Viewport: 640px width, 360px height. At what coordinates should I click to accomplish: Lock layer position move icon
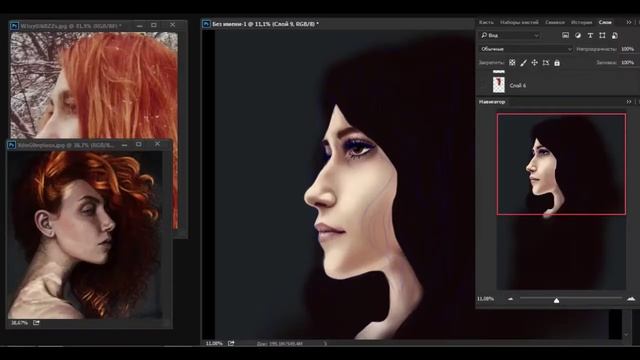pos(534,62)
